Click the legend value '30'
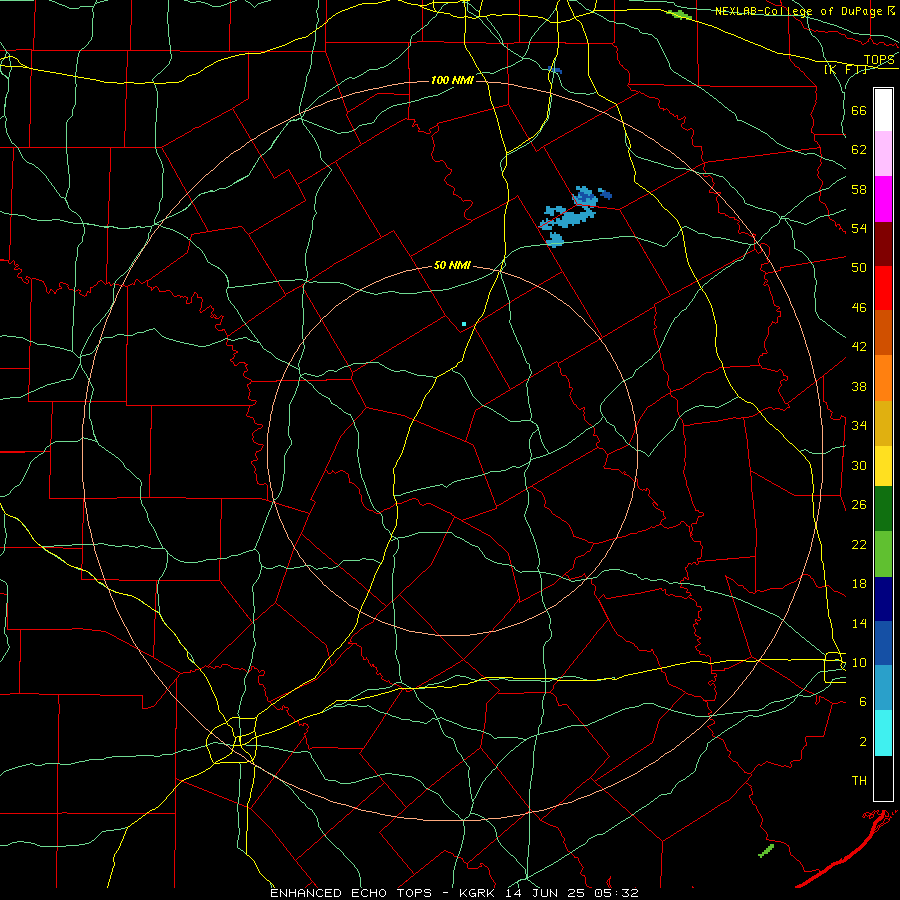The height and width of the screenshot is (900, 900). click(x=859, y=465)
